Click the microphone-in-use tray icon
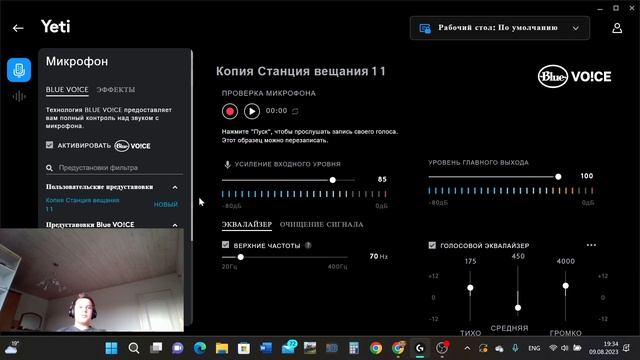Screen dimensions: 640x360 (x=515, y=348)
